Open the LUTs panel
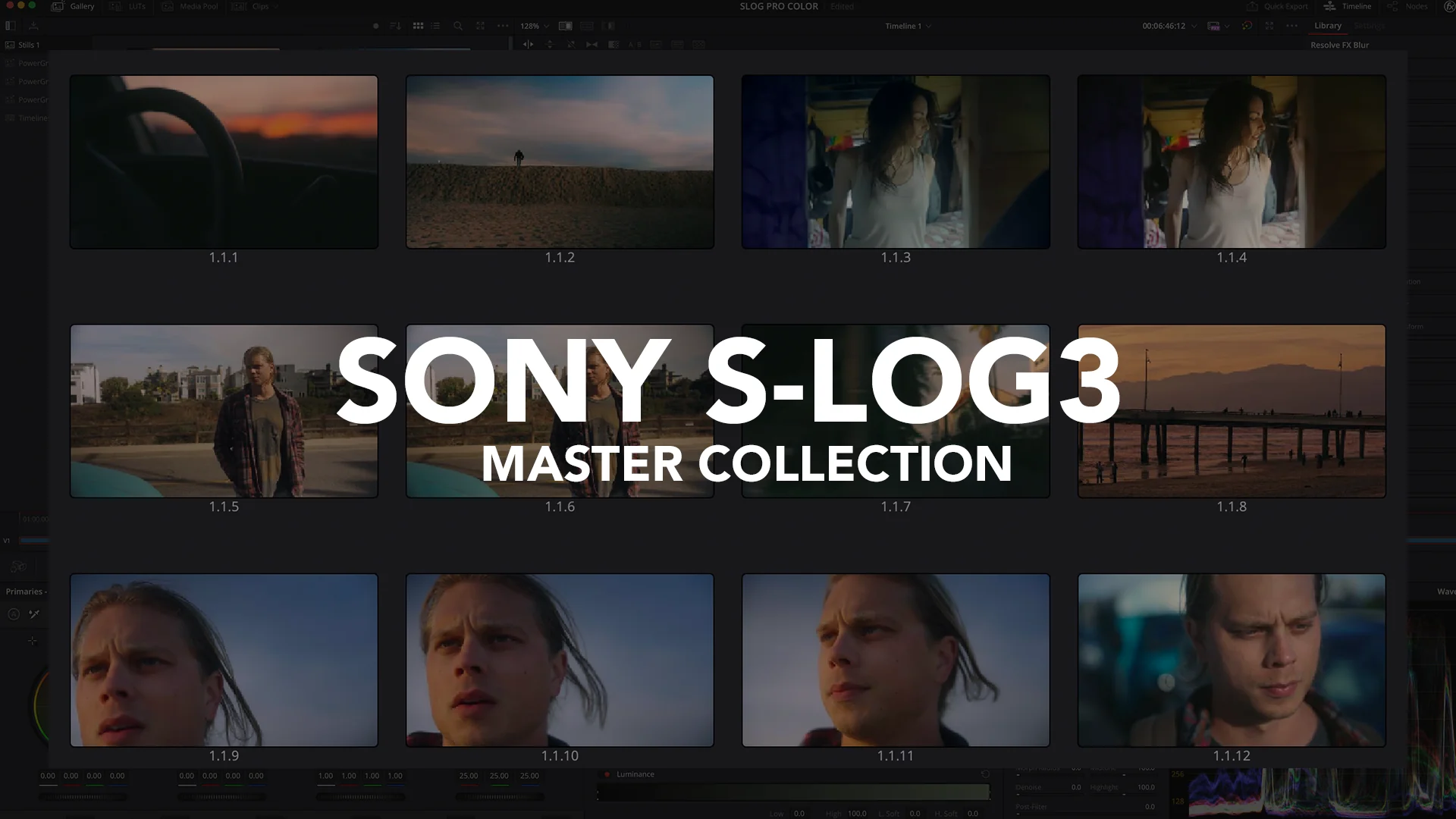1456x819 pixels. (x=127, y=6)
